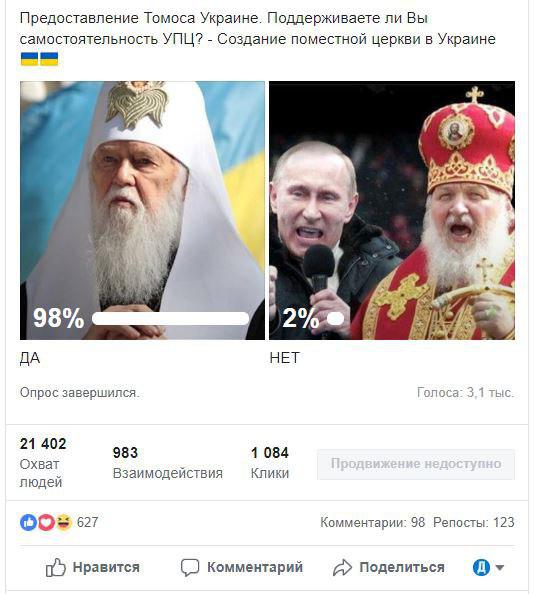Click the 98% result progress bar
The image size is (535, 594).
click(171, 319)
